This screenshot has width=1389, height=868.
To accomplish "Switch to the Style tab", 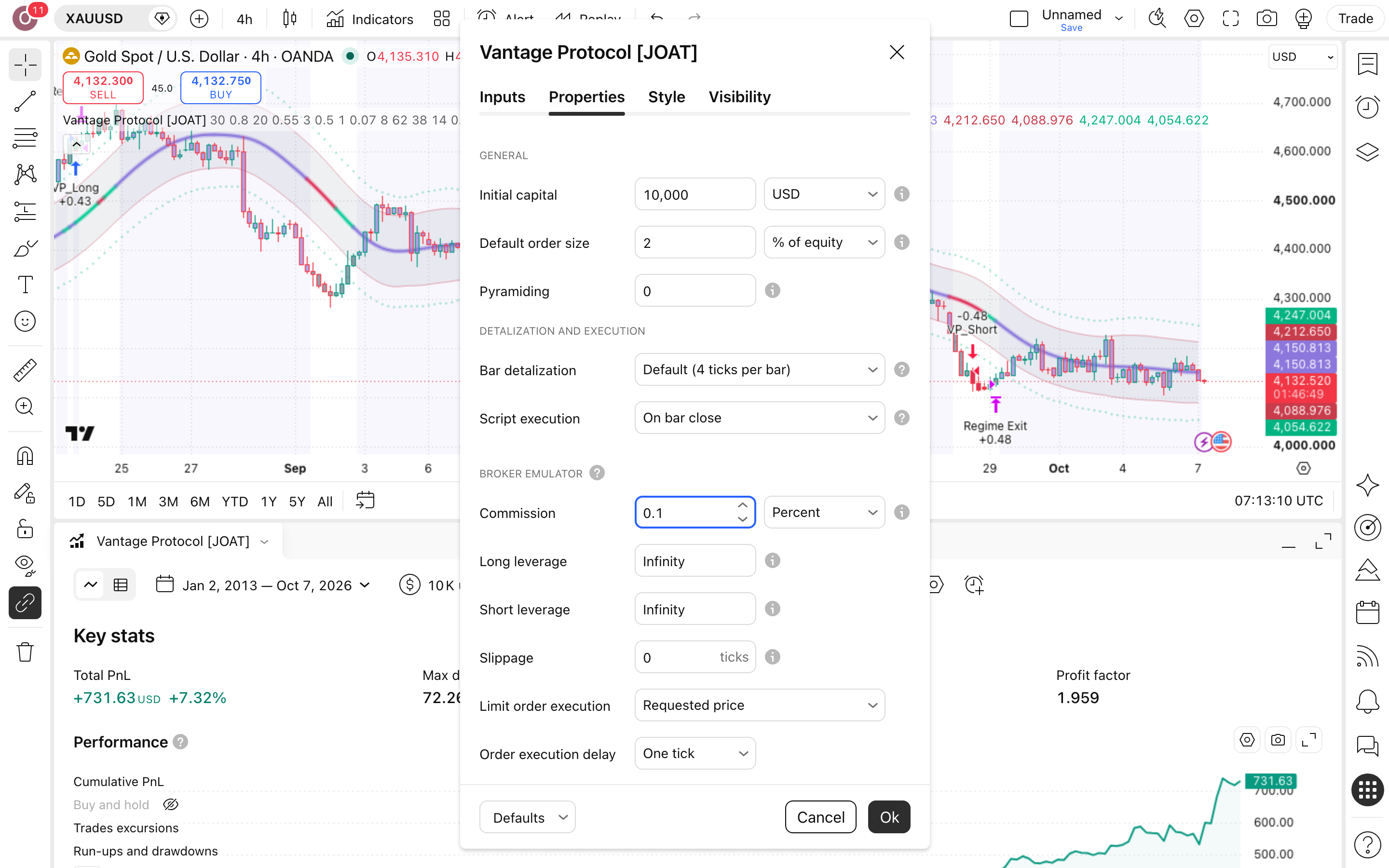I will tap(667, 97).
